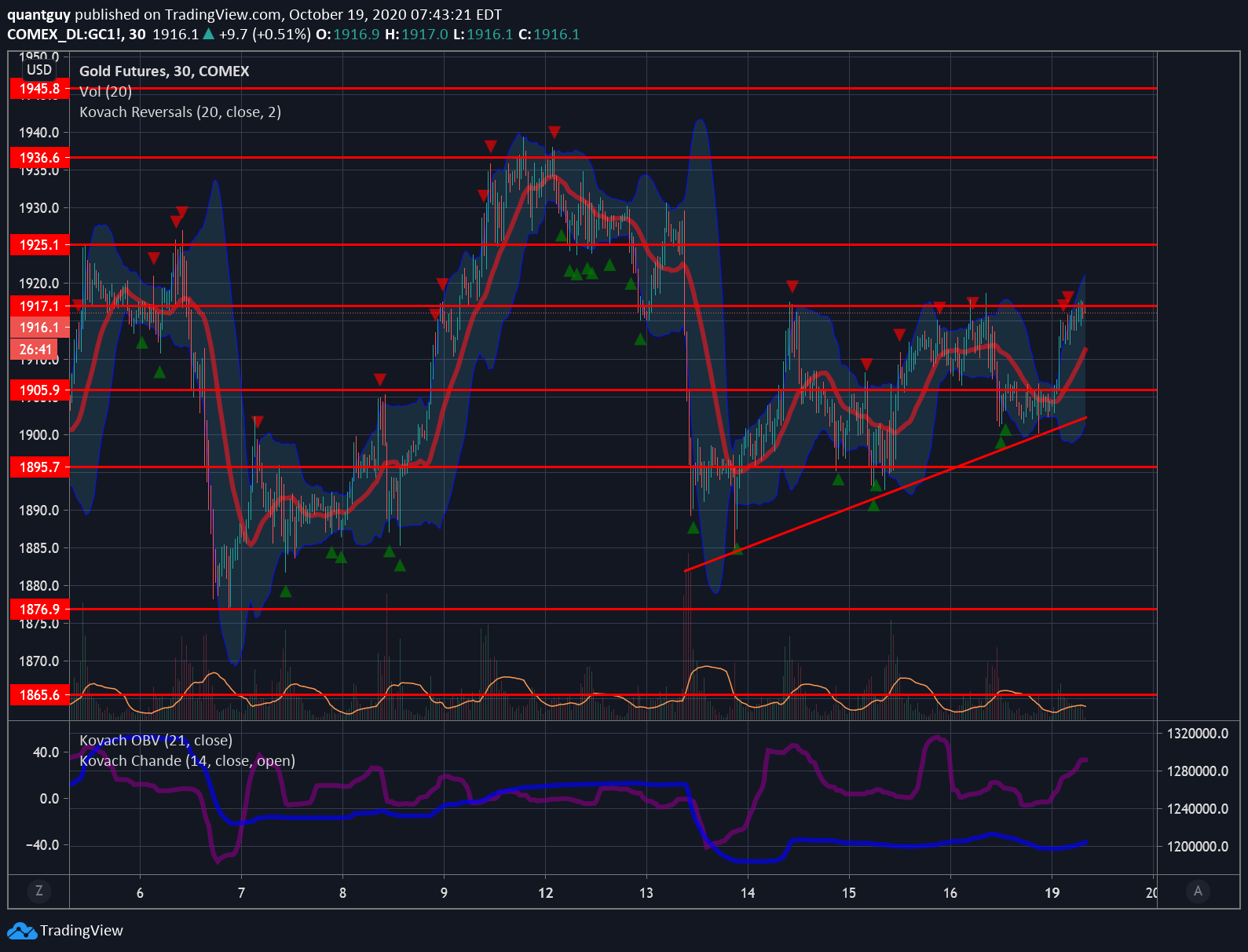Select the Kovach Chande indicator legend
The image size is (1248, 952).
coord(187,761)
